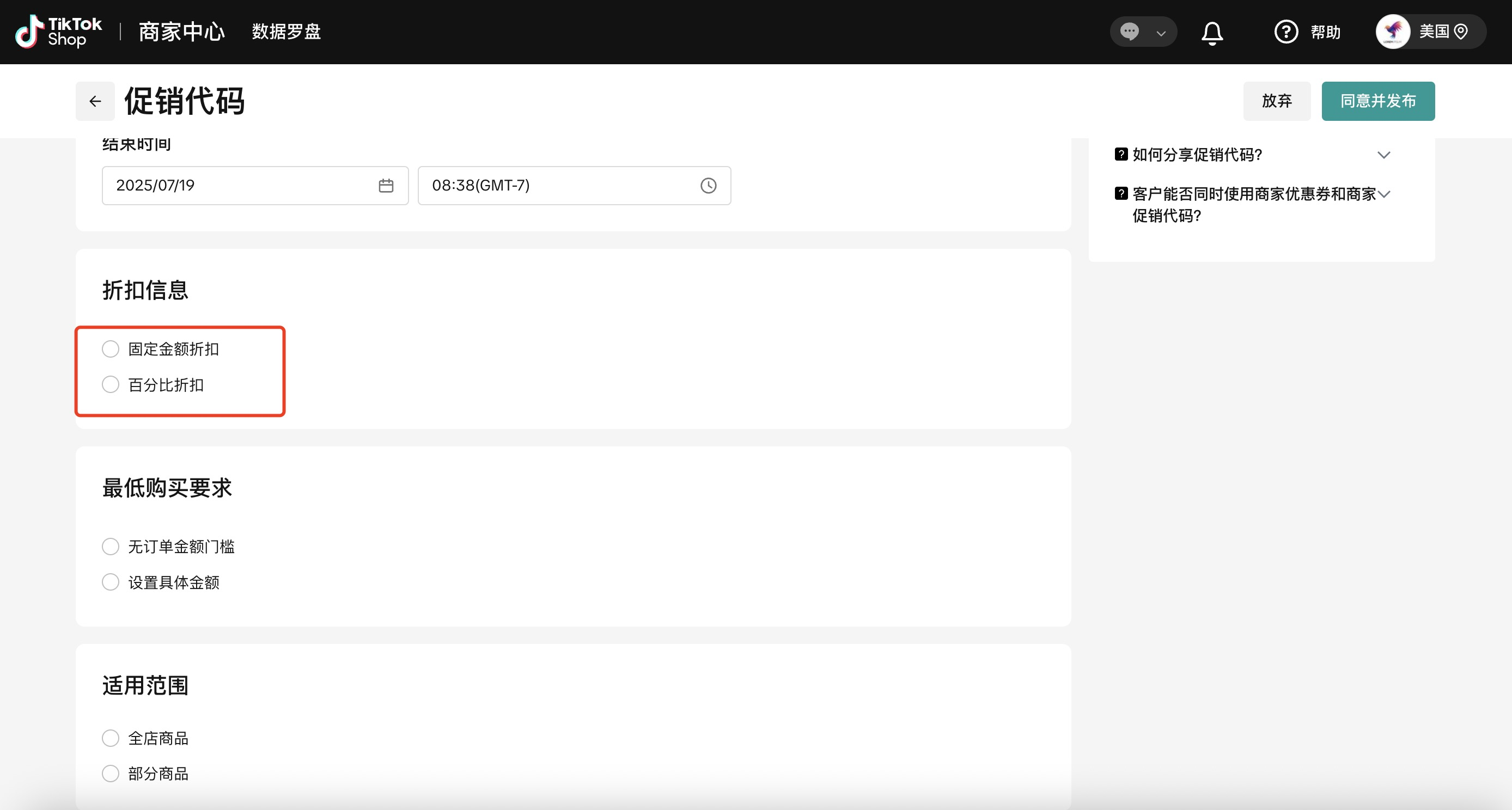Click the help question mark icon
This screenshot has width=1512, height=810.
[1285, 32]
